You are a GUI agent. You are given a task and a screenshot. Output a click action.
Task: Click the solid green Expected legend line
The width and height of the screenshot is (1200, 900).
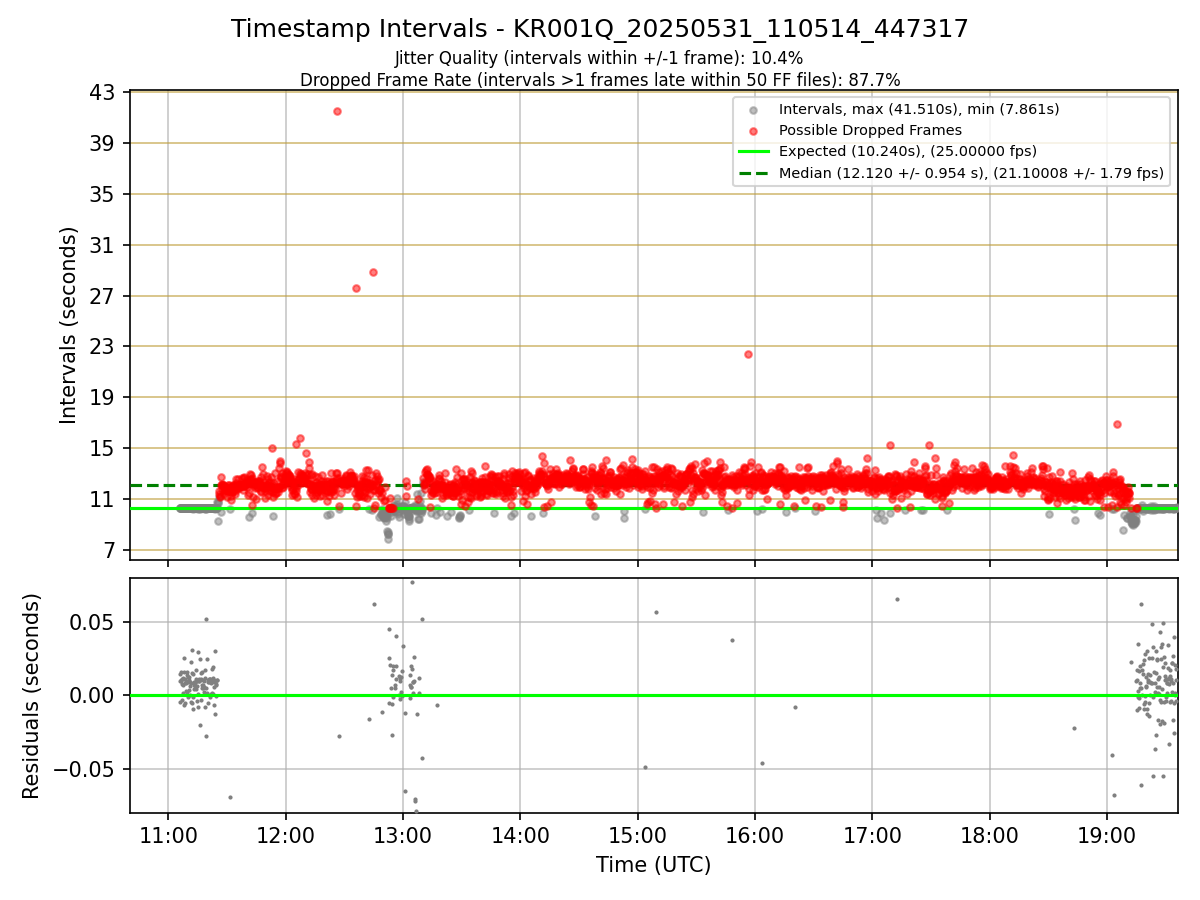[x=753, y=152]
